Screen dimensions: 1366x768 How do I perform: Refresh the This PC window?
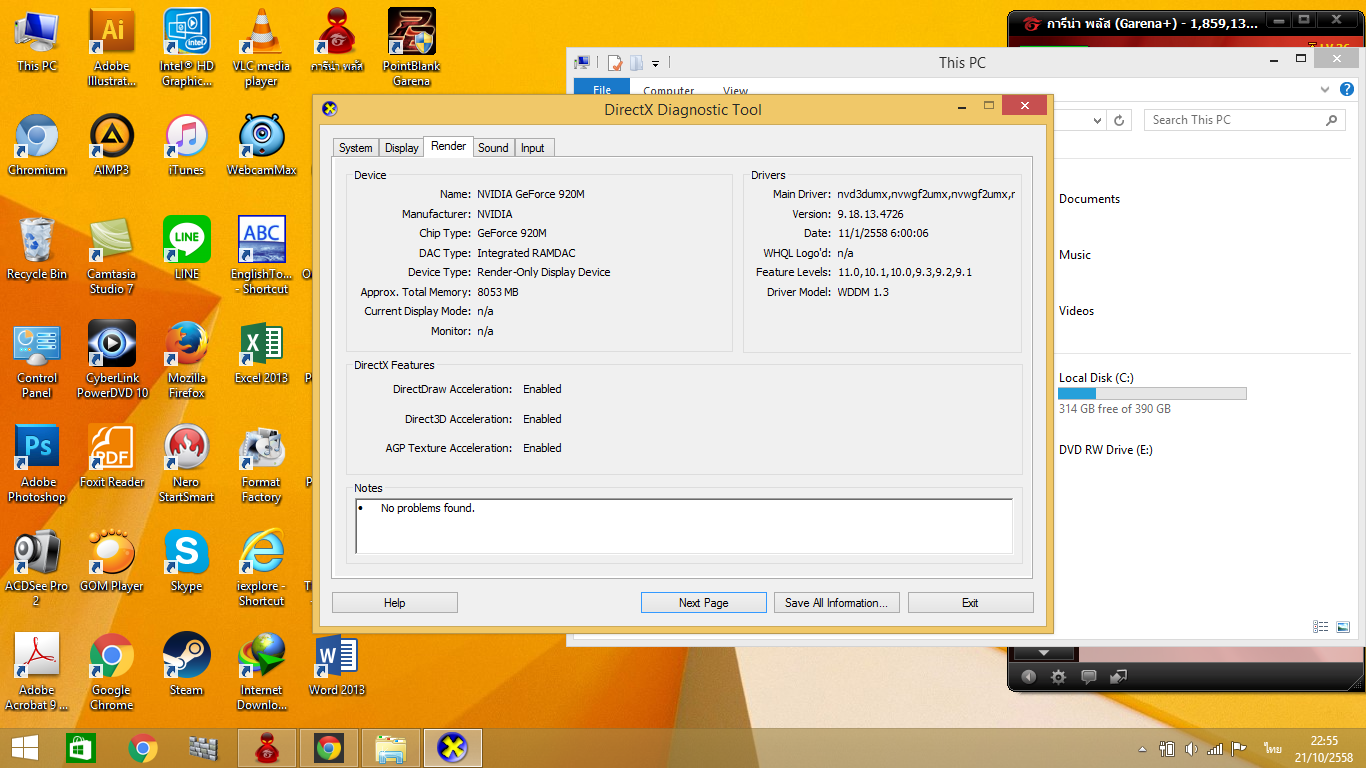(x=1120, y=120)
